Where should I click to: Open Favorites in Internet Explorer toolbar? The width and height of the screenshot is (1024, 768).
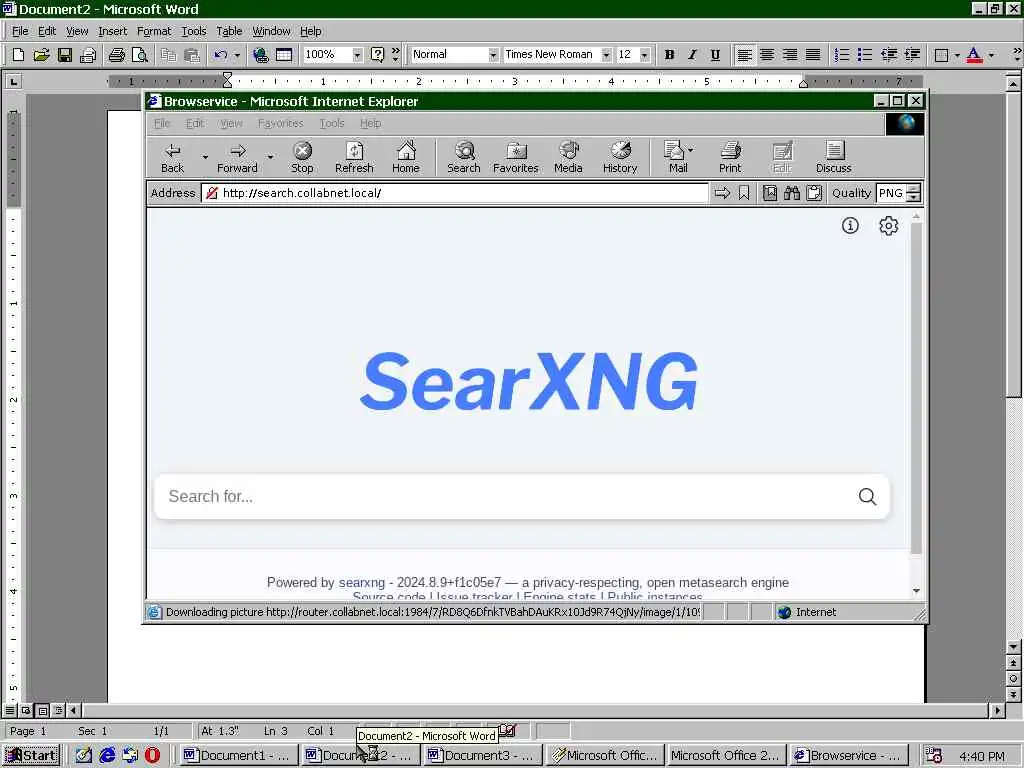[x=516, y=158]
